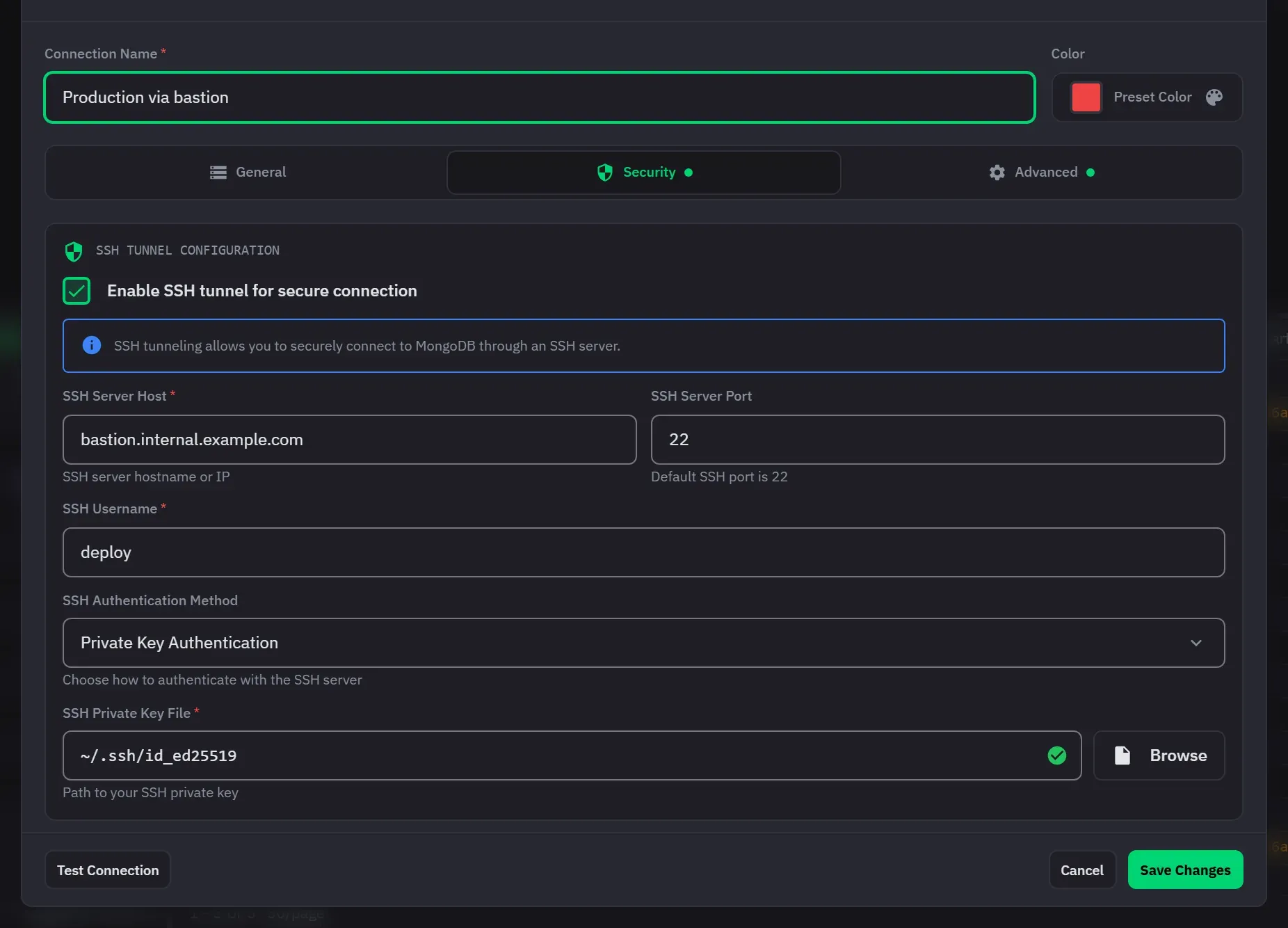Image resolution: width=1288 pixels, height=928 pixels.
Task: Toggle Enable SSH tunnel checkbox
Action: coord(77,291)
